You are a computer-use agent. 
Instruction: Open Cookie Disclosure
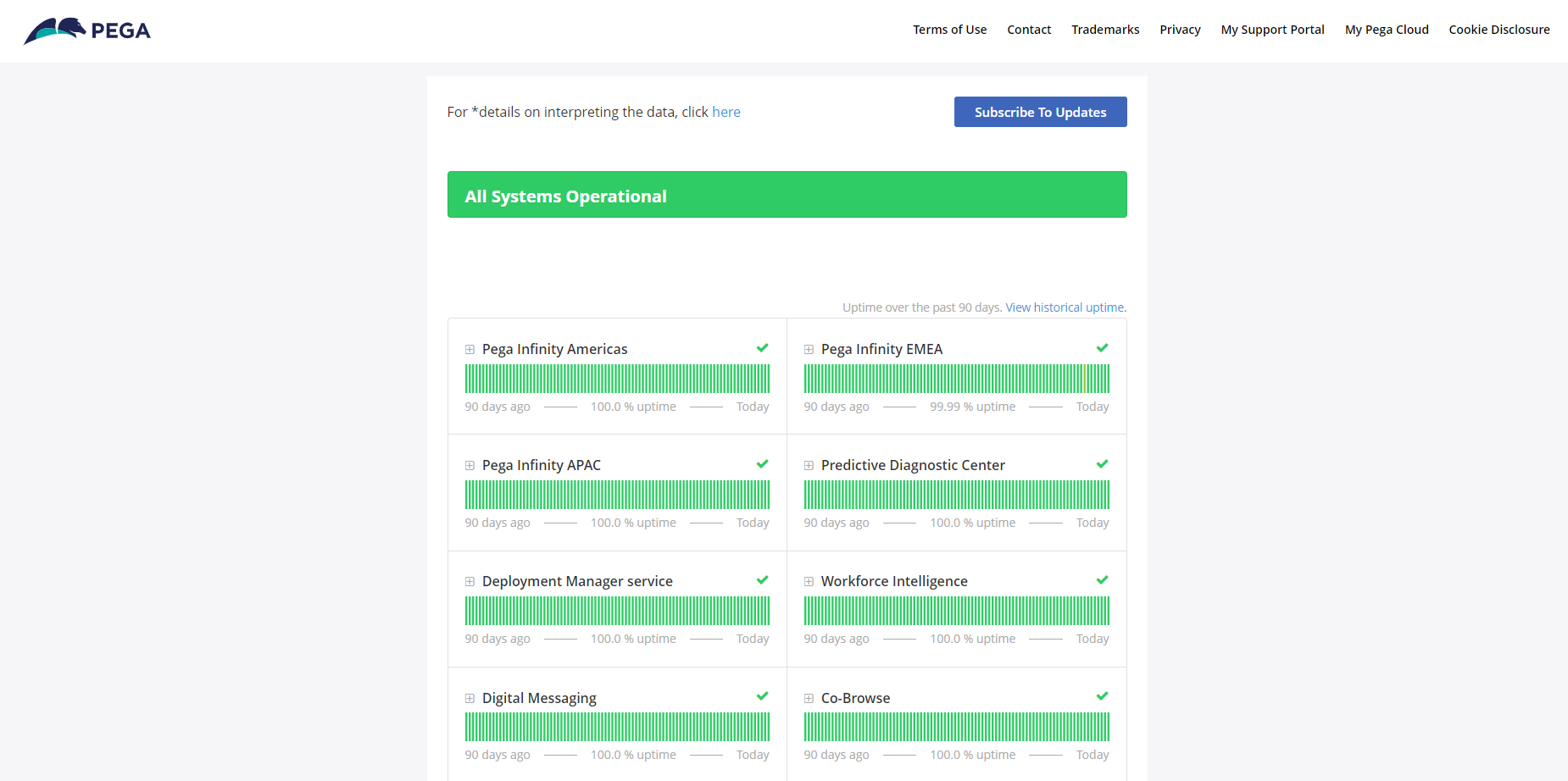point(1498,30)
